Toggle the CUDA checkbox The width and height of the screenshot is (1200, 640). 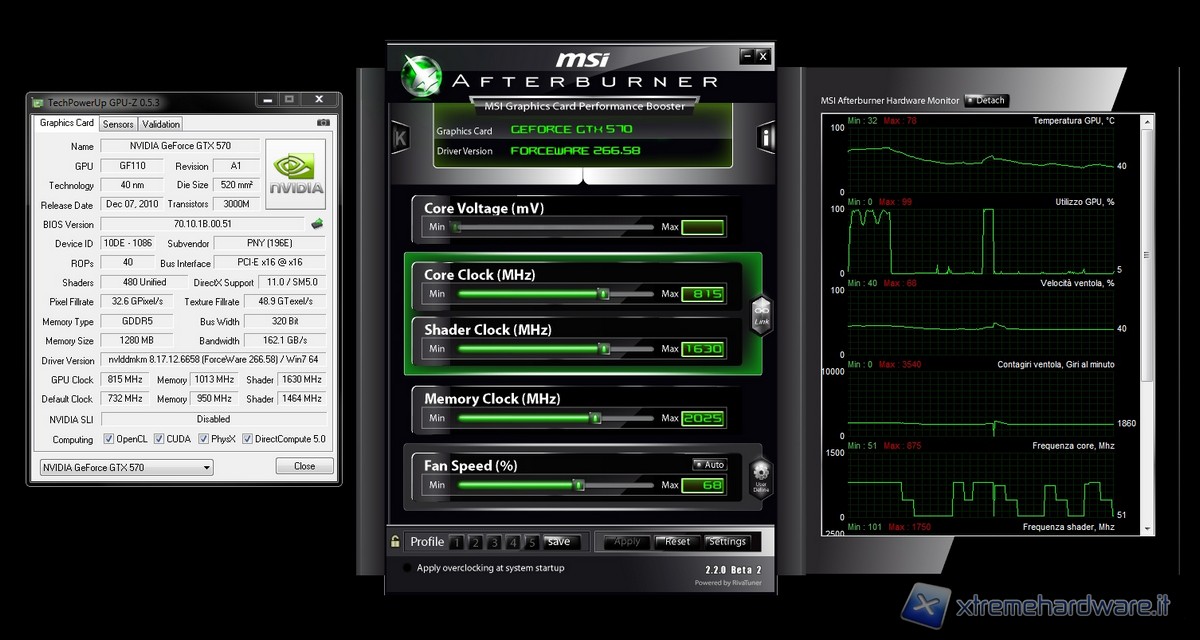coord(157,439)
